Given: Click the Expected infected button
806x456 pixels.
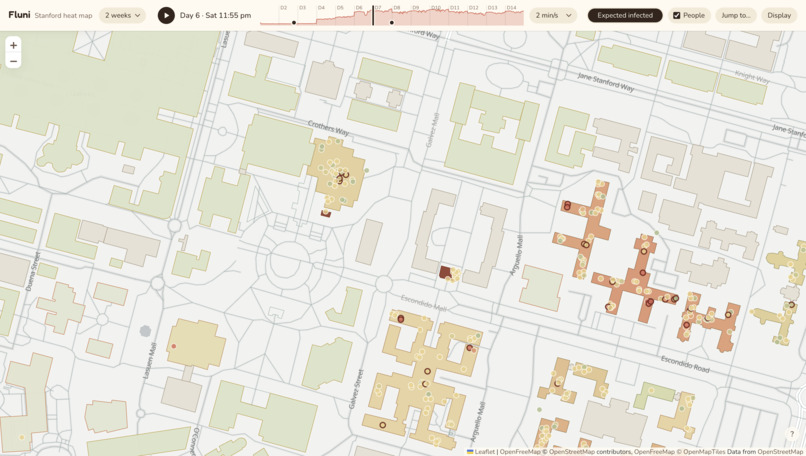Looking at the screenshot, I should click(625, 15).
